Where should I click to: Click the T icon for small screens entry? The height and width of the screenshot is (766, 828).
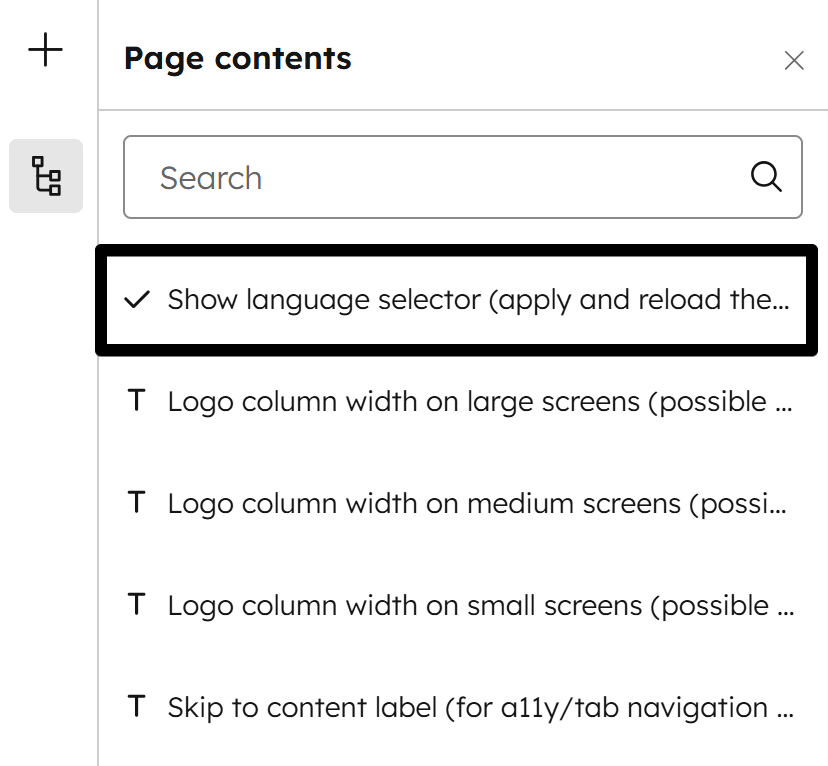137,605
